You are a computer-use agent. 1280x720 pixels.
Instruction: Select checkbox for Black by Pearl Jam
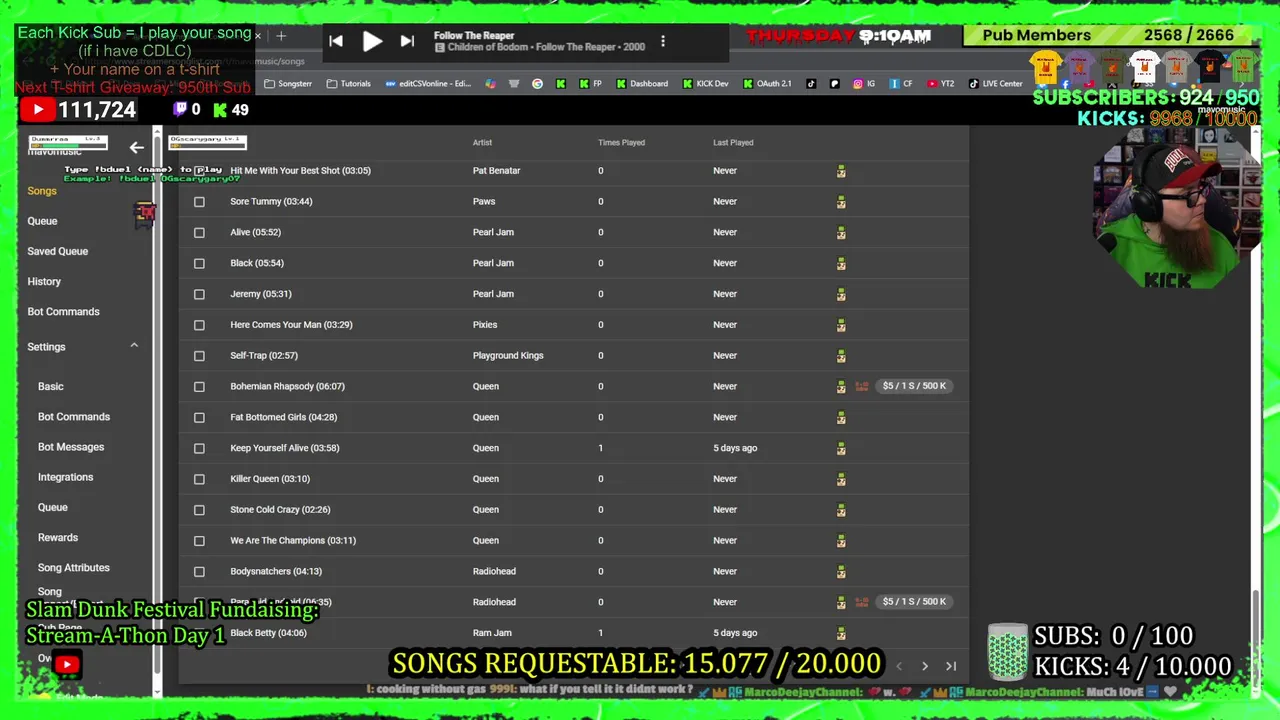tap(199, 264)
